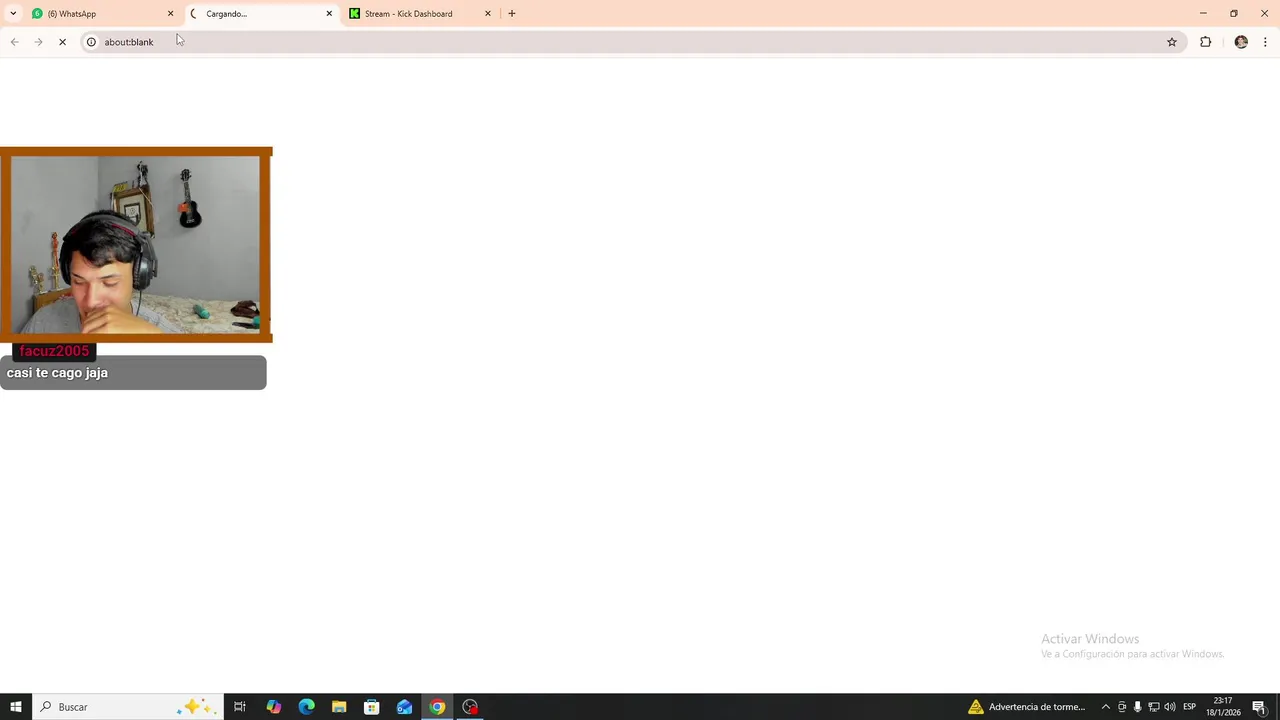Open Task View from the taskbar
The height and width of the screenshot is (720, 1280).
coord(240,707)
